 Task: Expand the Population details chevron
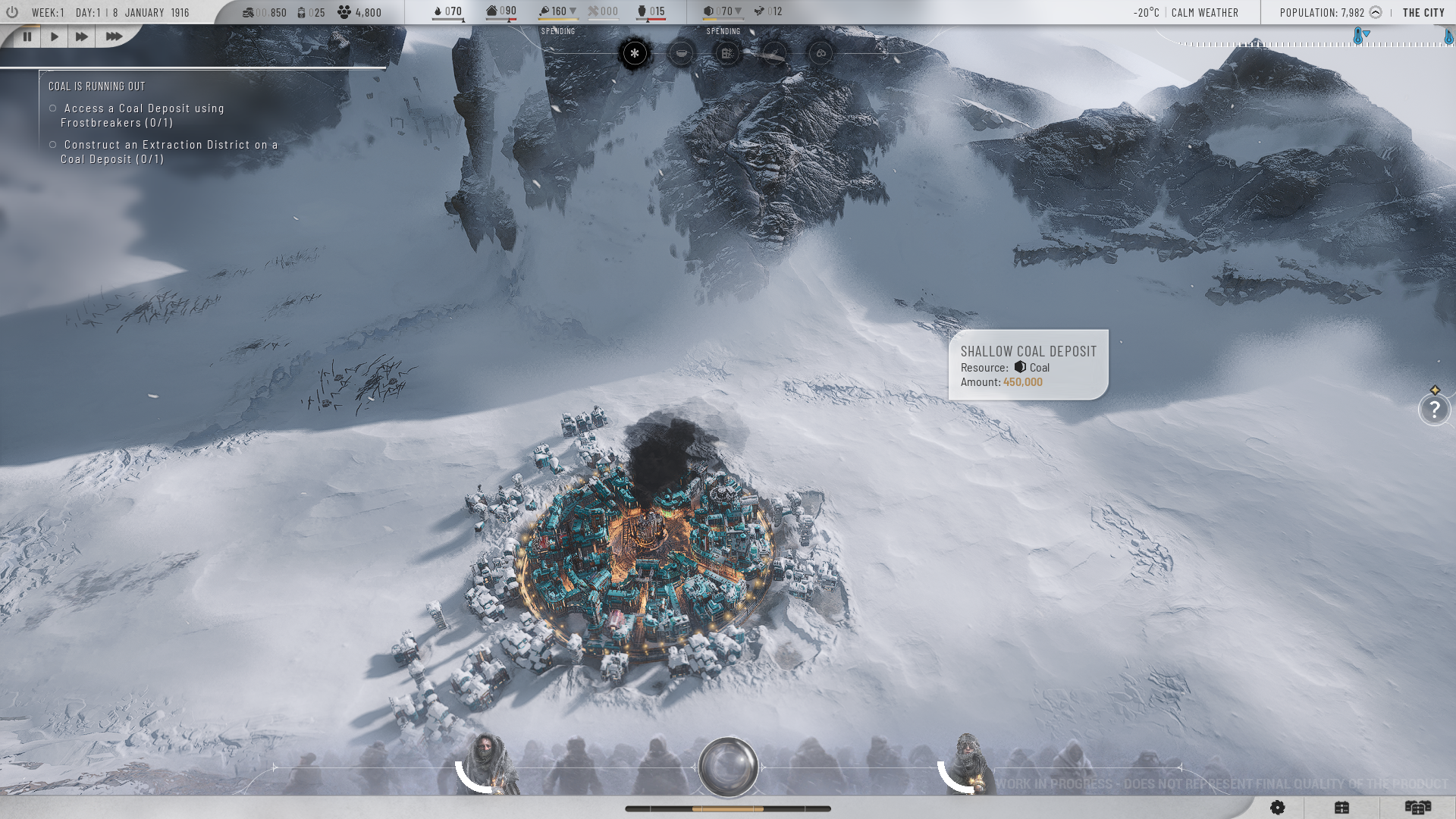(1376, 12)
